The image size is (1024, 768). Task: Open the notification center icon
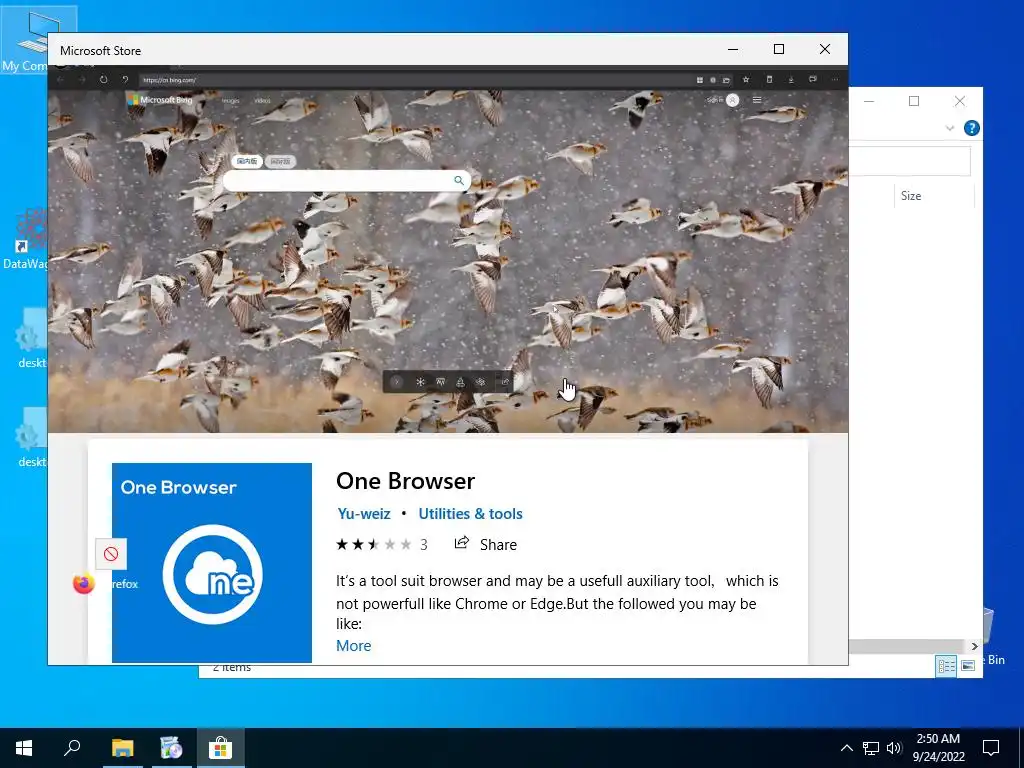(991, 748)
